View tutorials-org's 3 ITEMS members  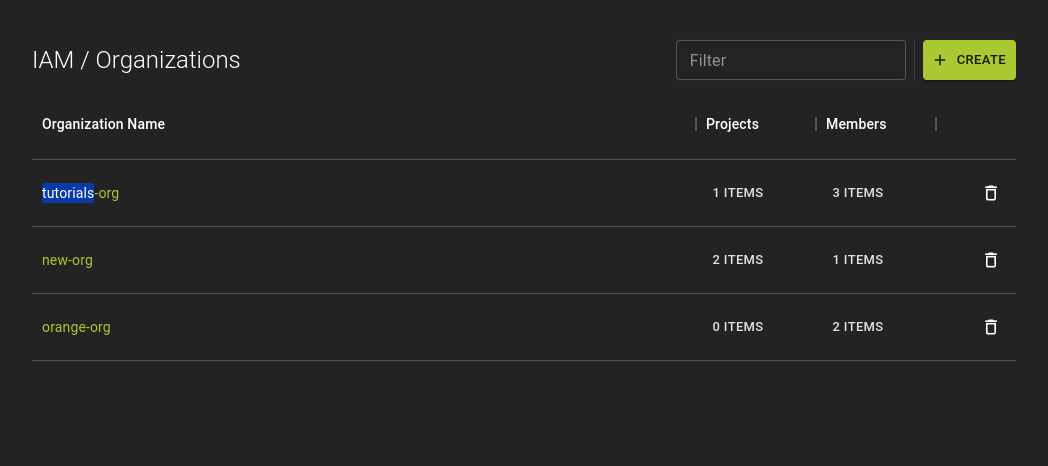858,193
